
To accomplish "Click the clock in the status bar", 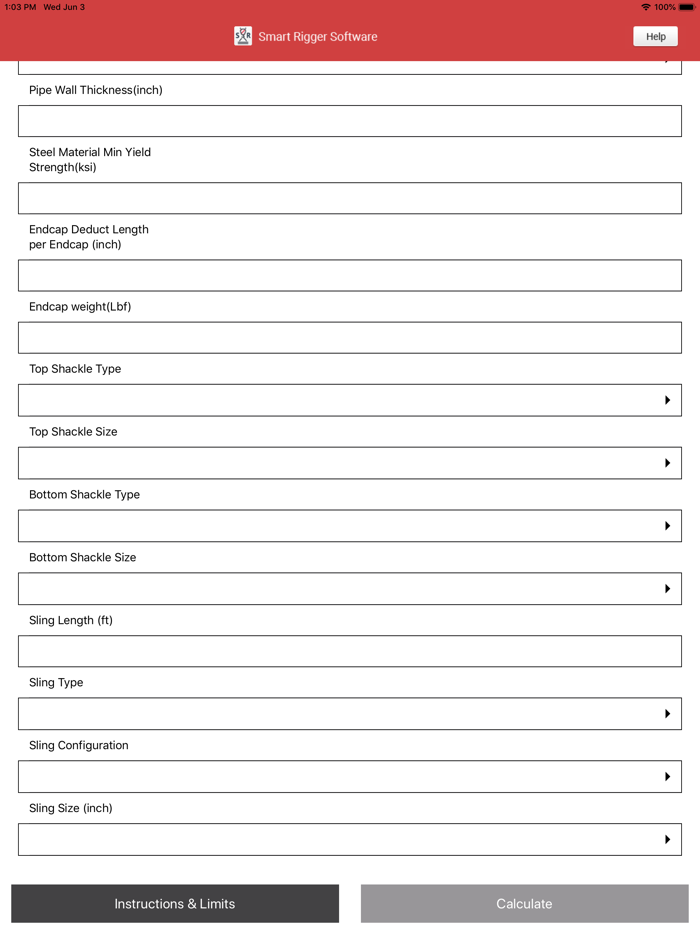I will (18, 6).
